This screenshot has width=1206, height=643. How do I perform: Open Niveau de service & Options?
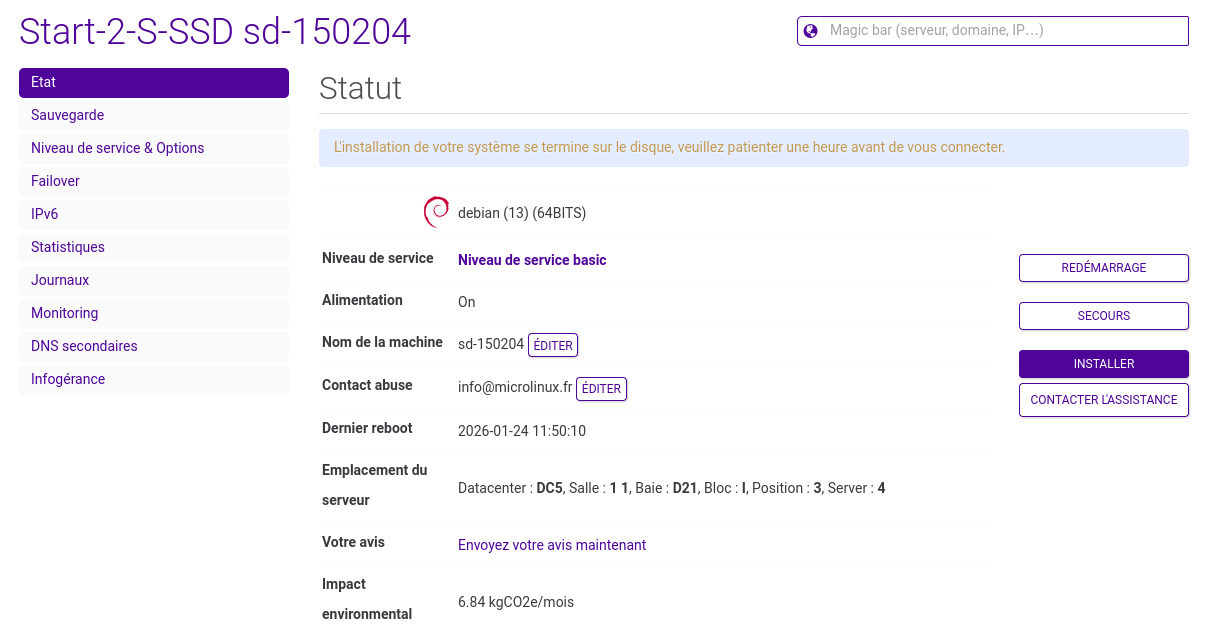tap(154, 149)
